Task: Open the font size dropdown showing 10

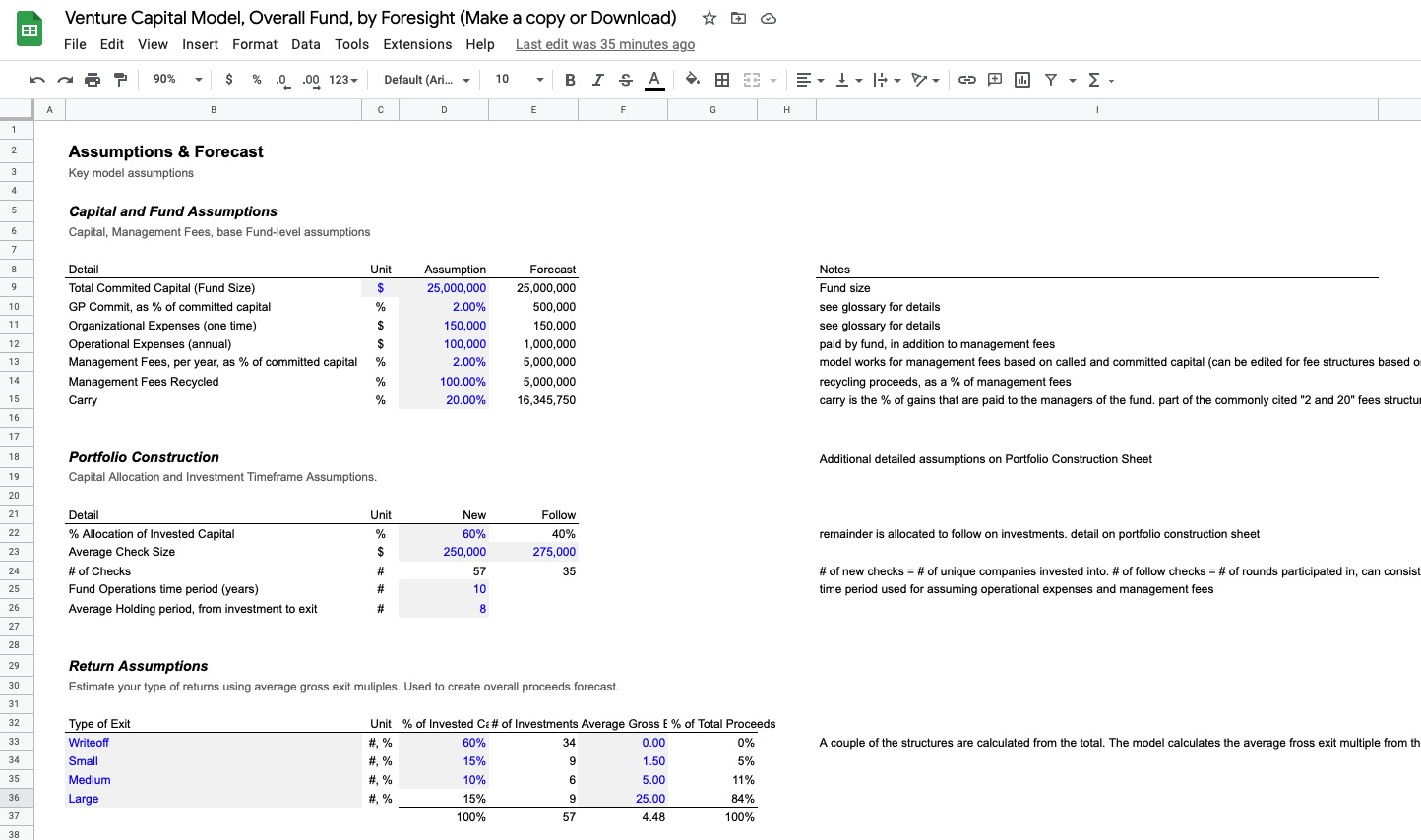Action: tap(516, 80)
